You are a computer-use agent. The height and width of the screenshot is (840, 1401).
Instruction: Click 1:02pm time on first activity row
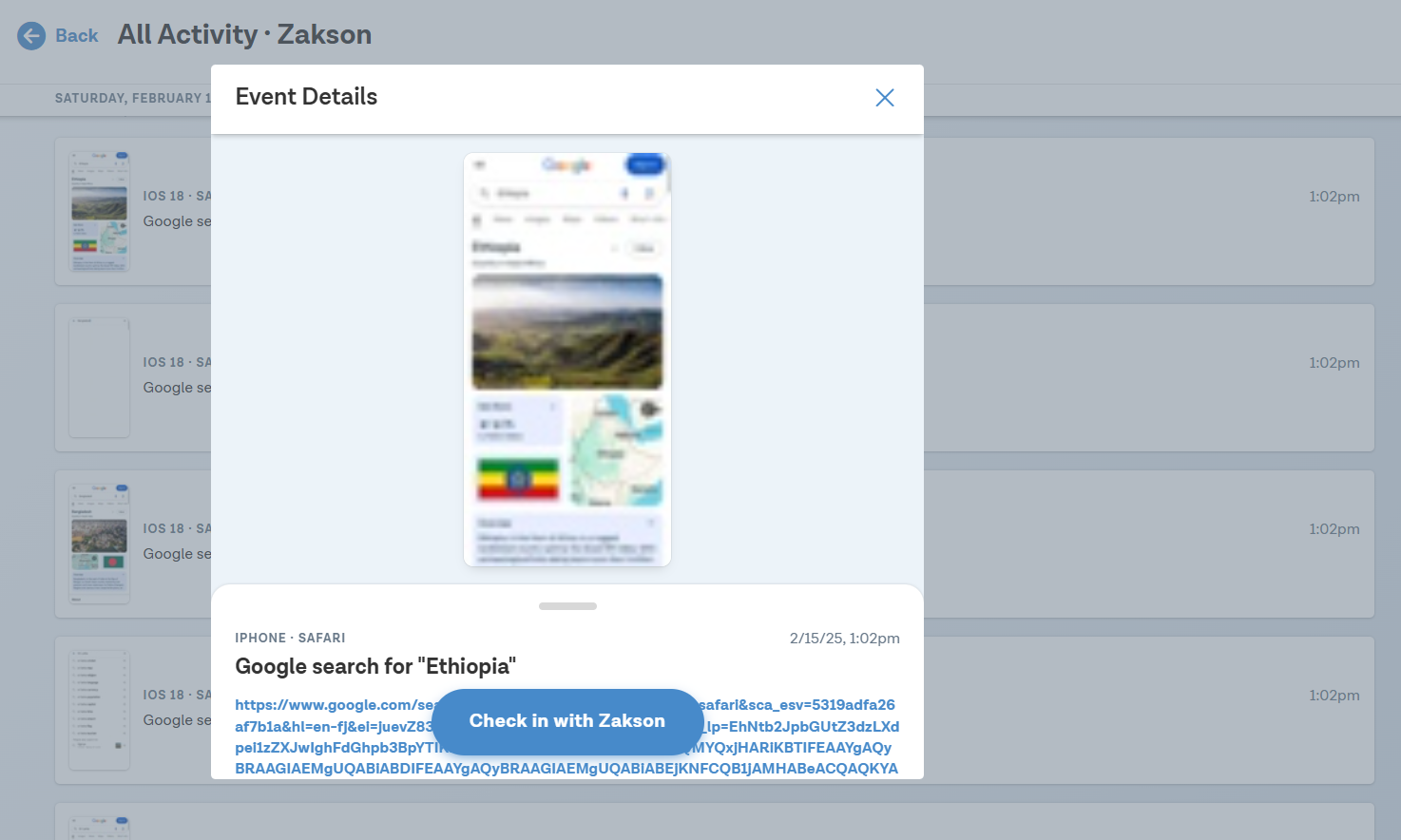1334,197
